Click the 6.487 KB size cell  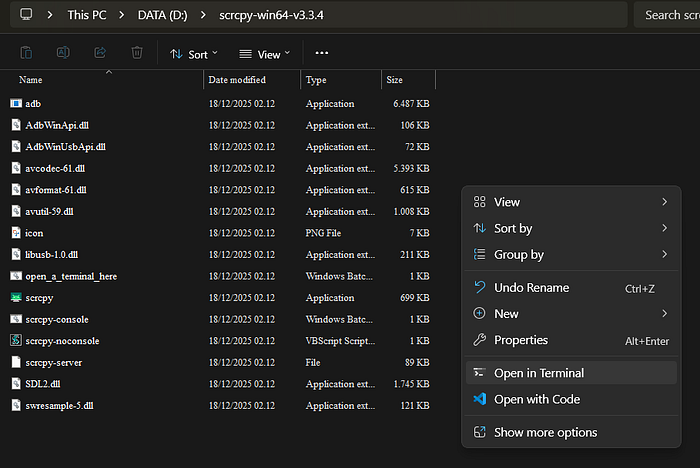pos(411,104)
